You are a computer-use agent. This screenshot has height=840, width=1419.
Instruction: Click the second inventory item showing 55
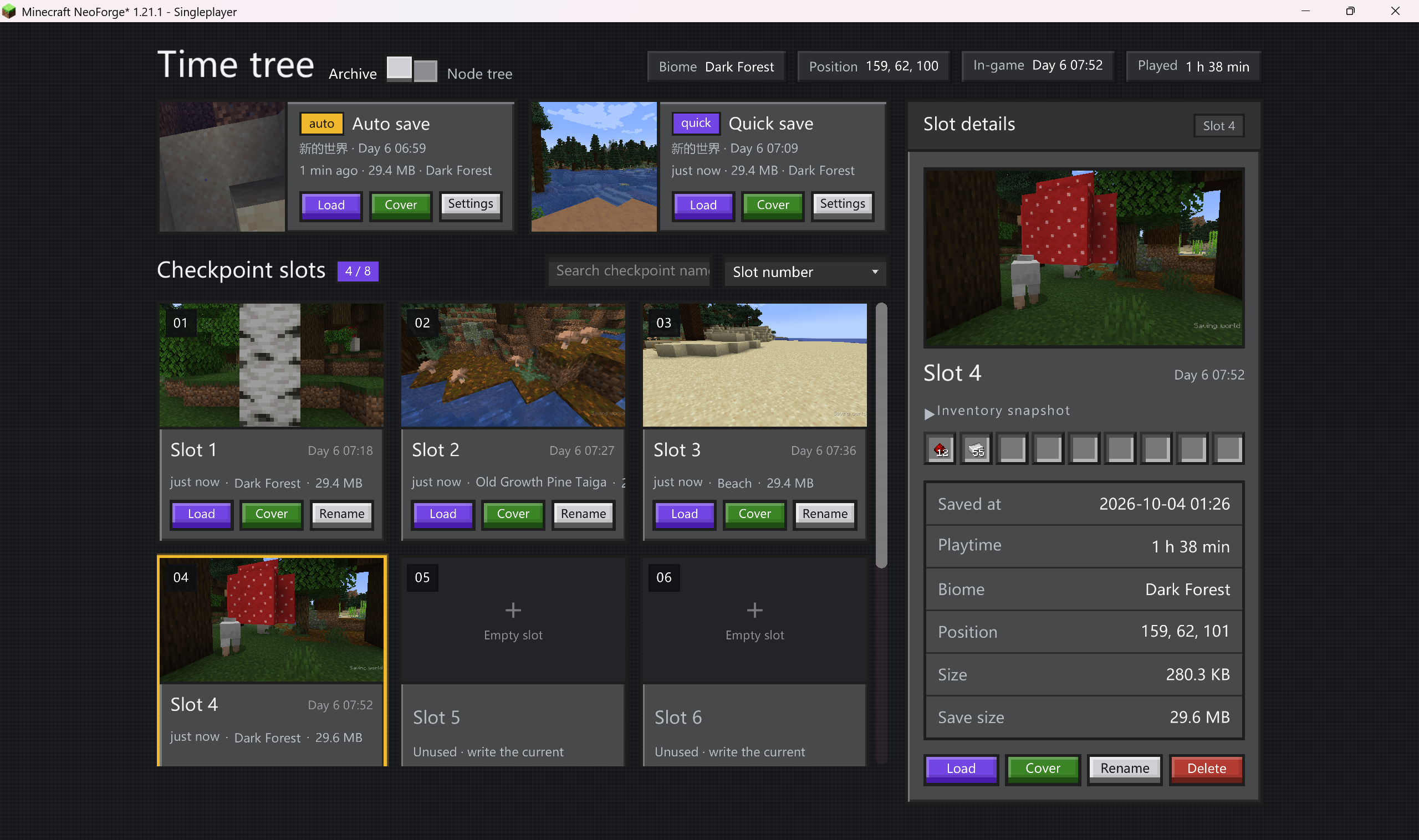pyautogui.click(x=976, y=449)
